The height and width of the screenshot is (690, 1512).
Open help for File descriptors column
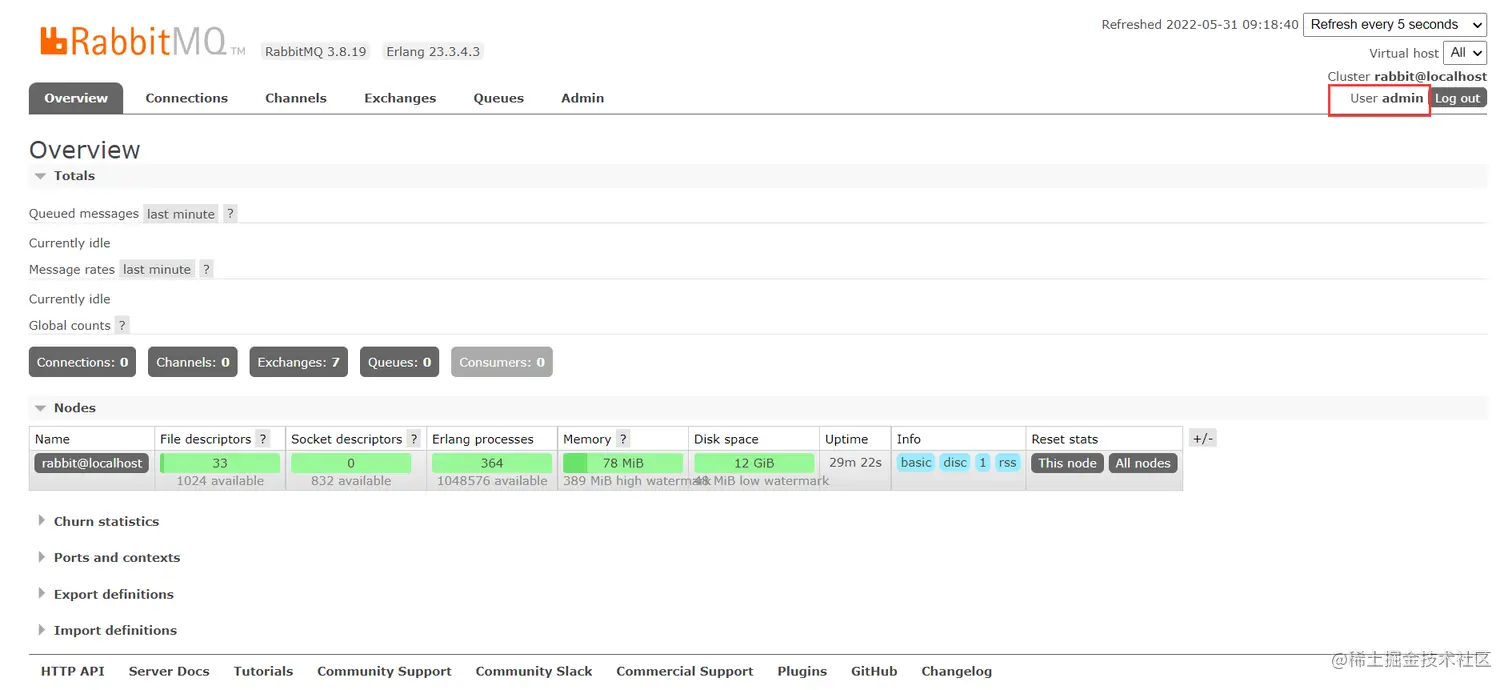point(263,439)
